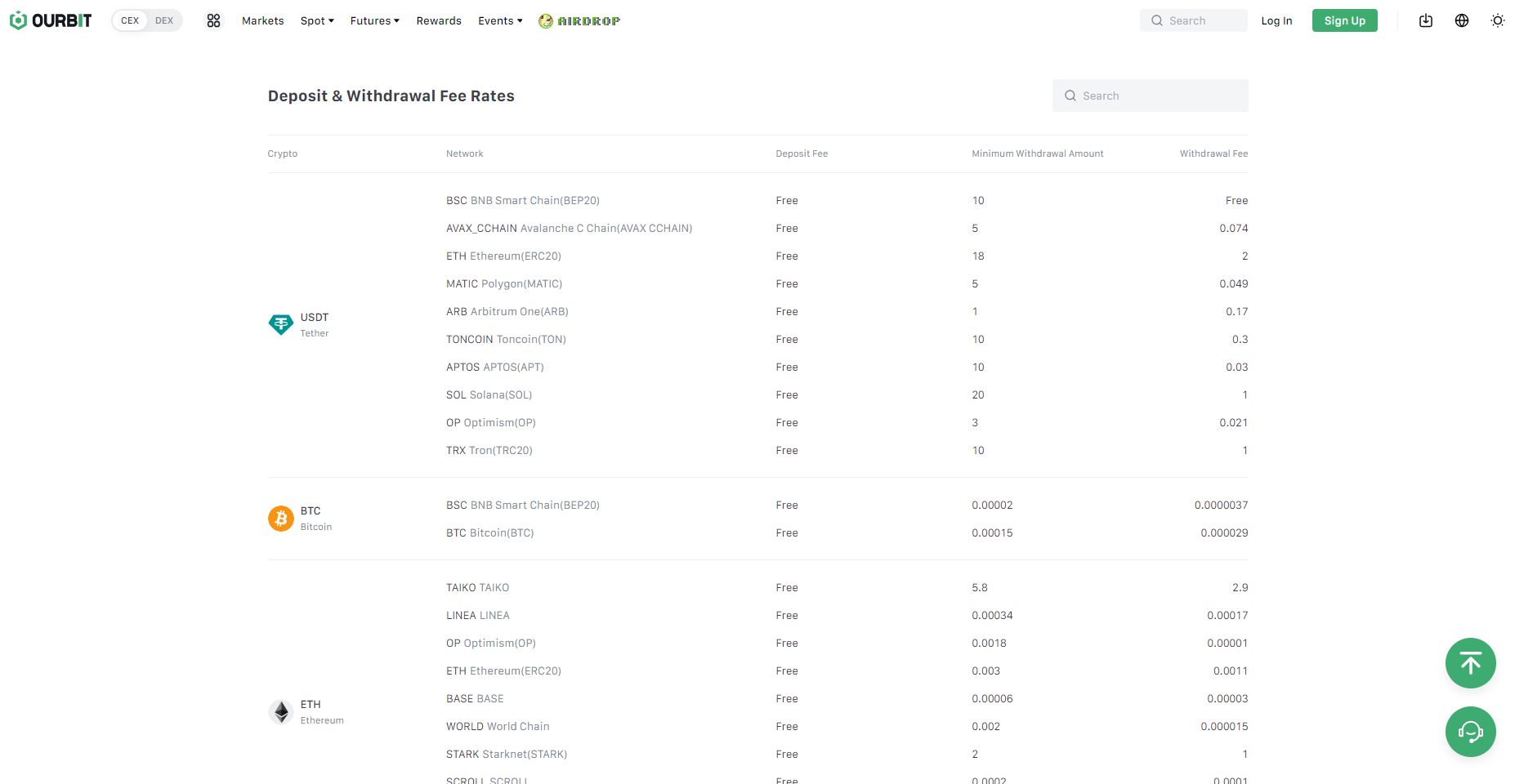1515x784 pixels.
Task: Click withdrawal fee 0.000015 for World Chain
Action: coord(1224,726)
